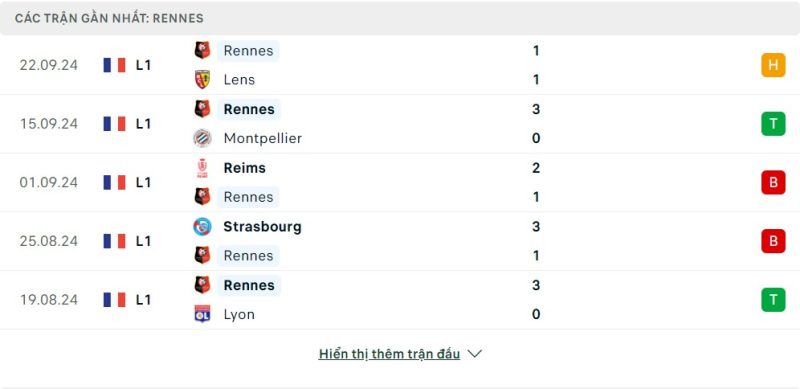Click the French flag for 15.09.24 match
The image size is (800, 389).
pyautogui.click(x=114, y=124)
